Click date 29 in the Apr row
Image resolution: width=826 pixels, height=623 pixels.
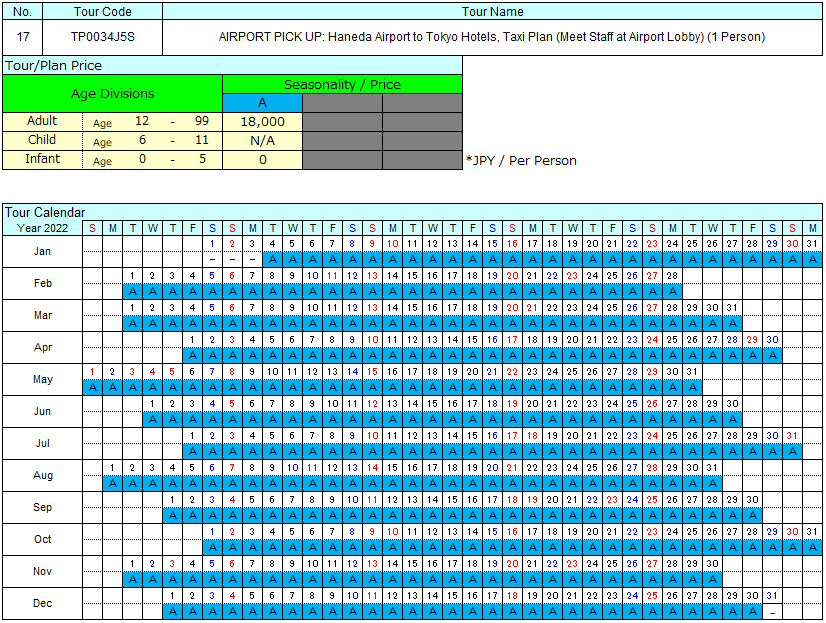tap(752, 340)
